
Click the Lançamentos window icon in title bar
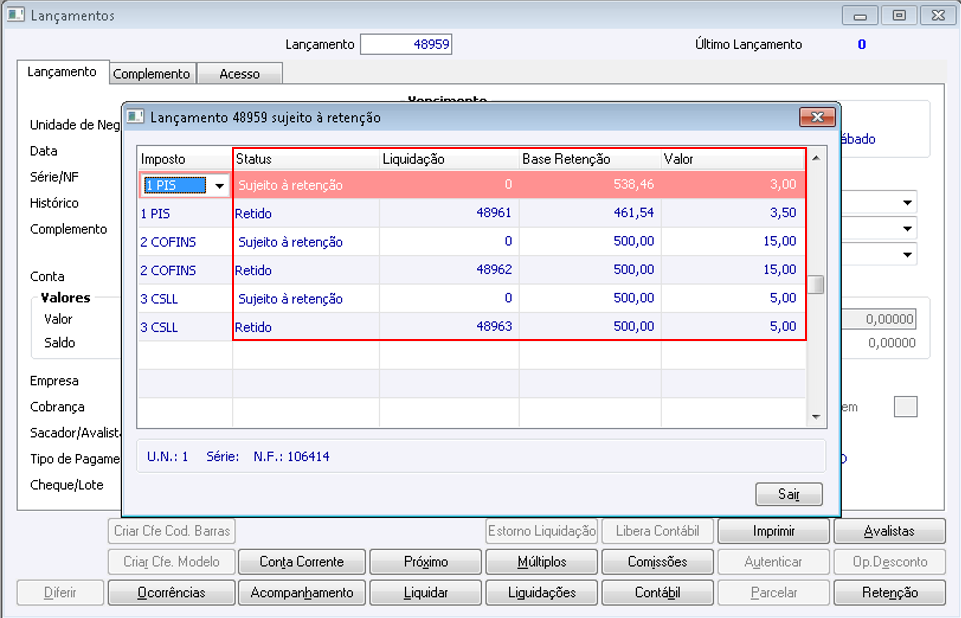tap(16, 16)
